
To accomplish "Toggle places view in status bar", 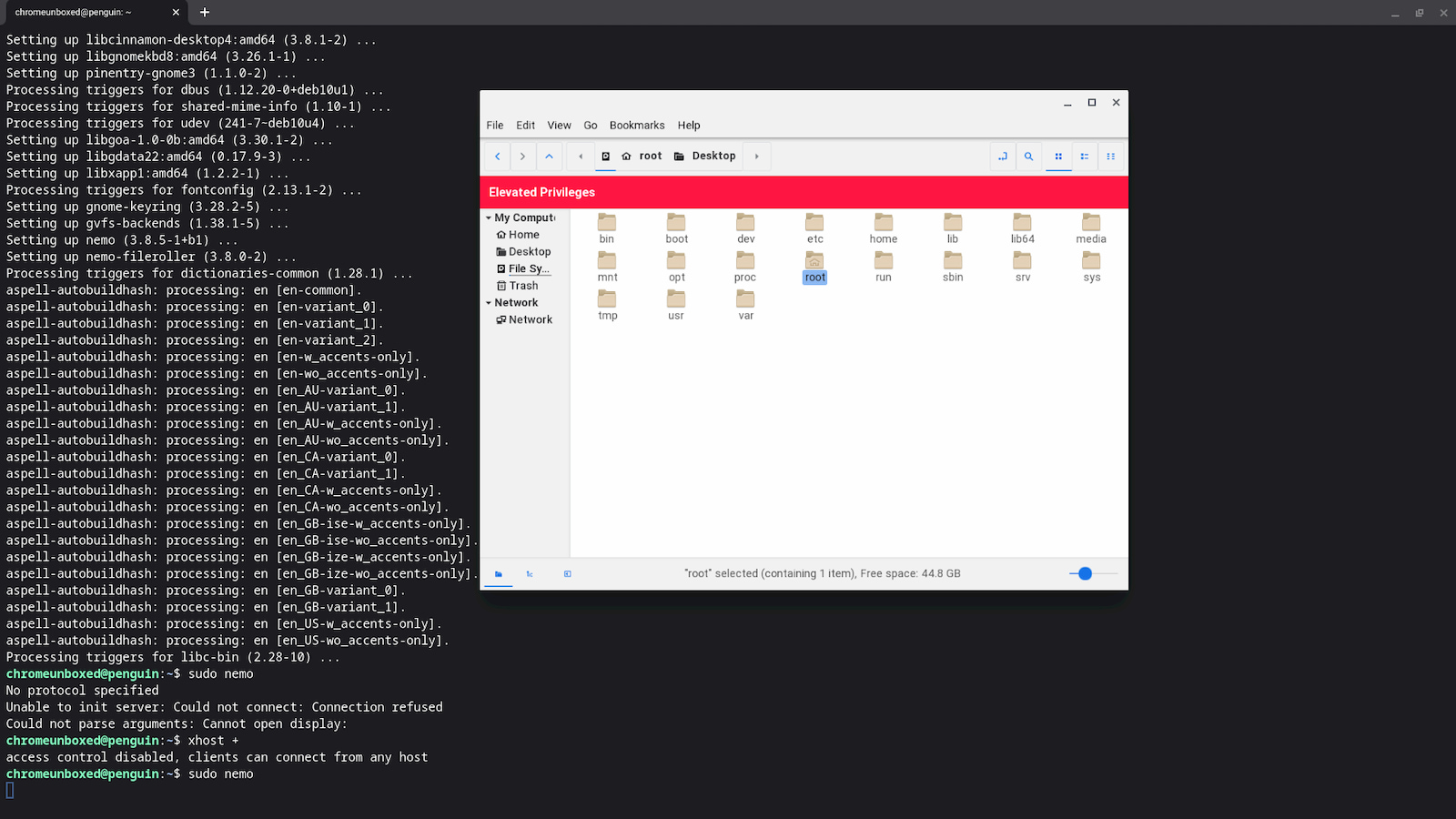I will (x=499, y=573).
